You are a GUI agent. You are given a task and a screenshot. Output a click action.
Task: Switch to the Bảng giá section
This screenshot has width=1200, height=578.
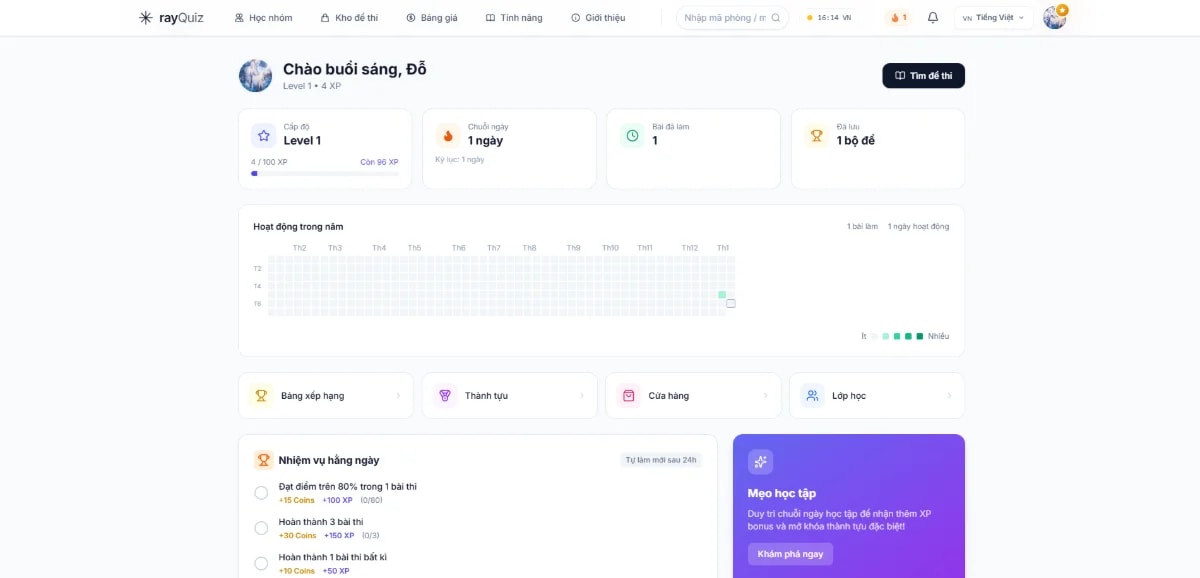pyautogui.click(x=437, y=17)
